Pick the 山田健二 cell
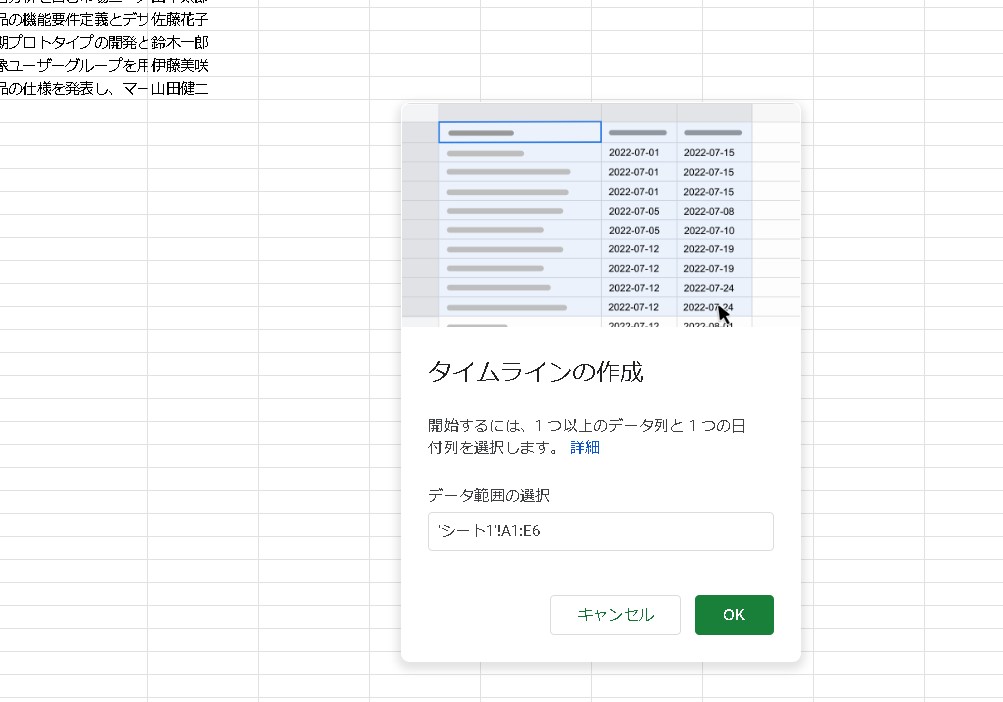This screenshot has width=1003, height=702. tap(180, 88)
